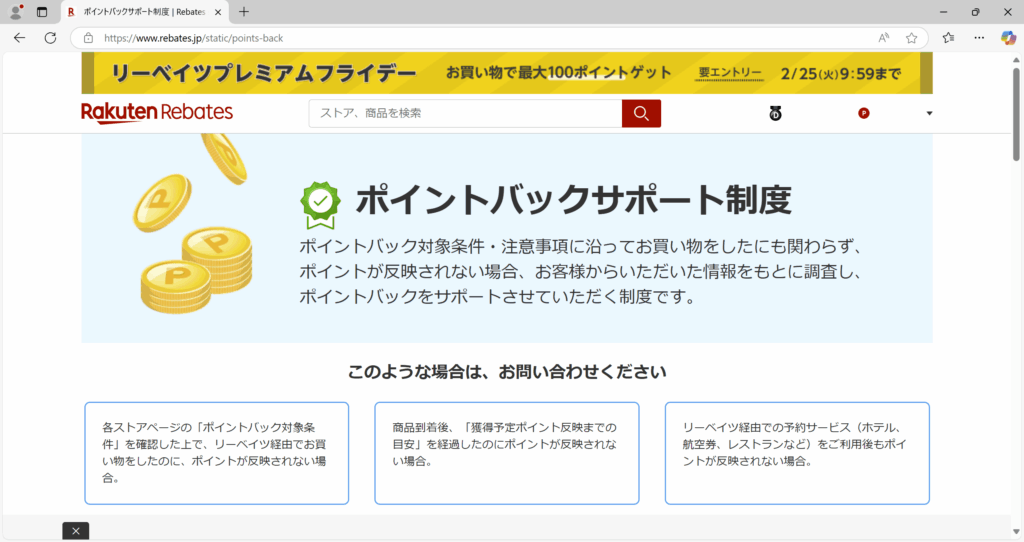Open a new tab with plus button
This screenshot has width=1024, height=542.
point(244,12)
